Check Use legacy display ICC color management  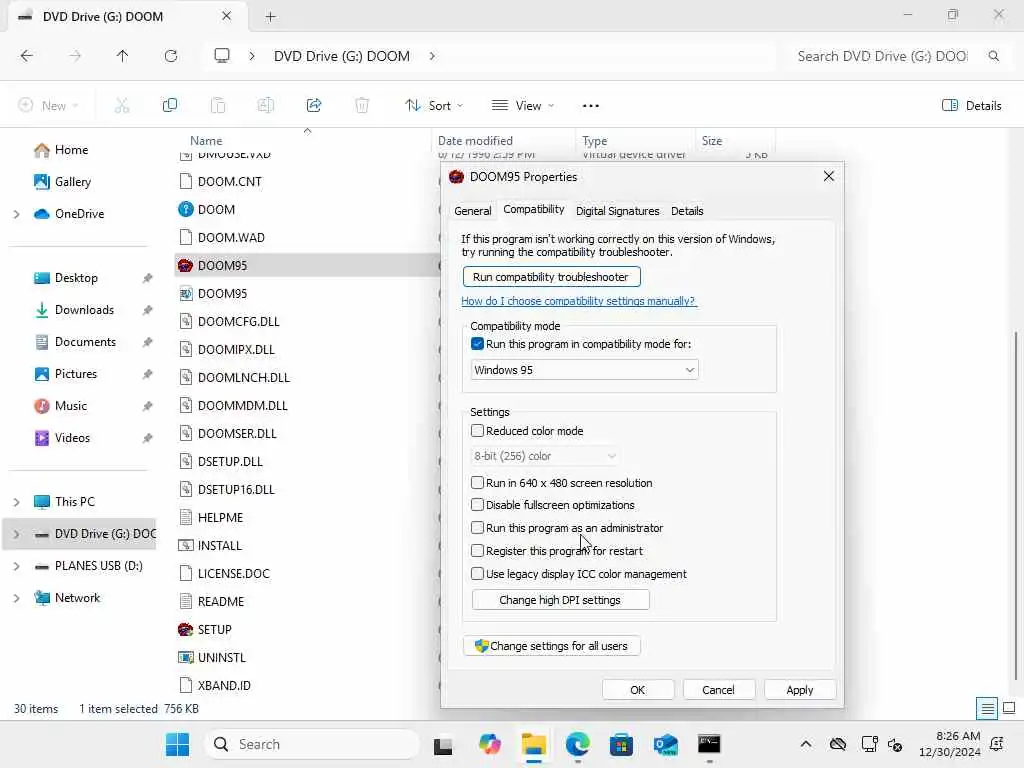(x=477, y=574)
